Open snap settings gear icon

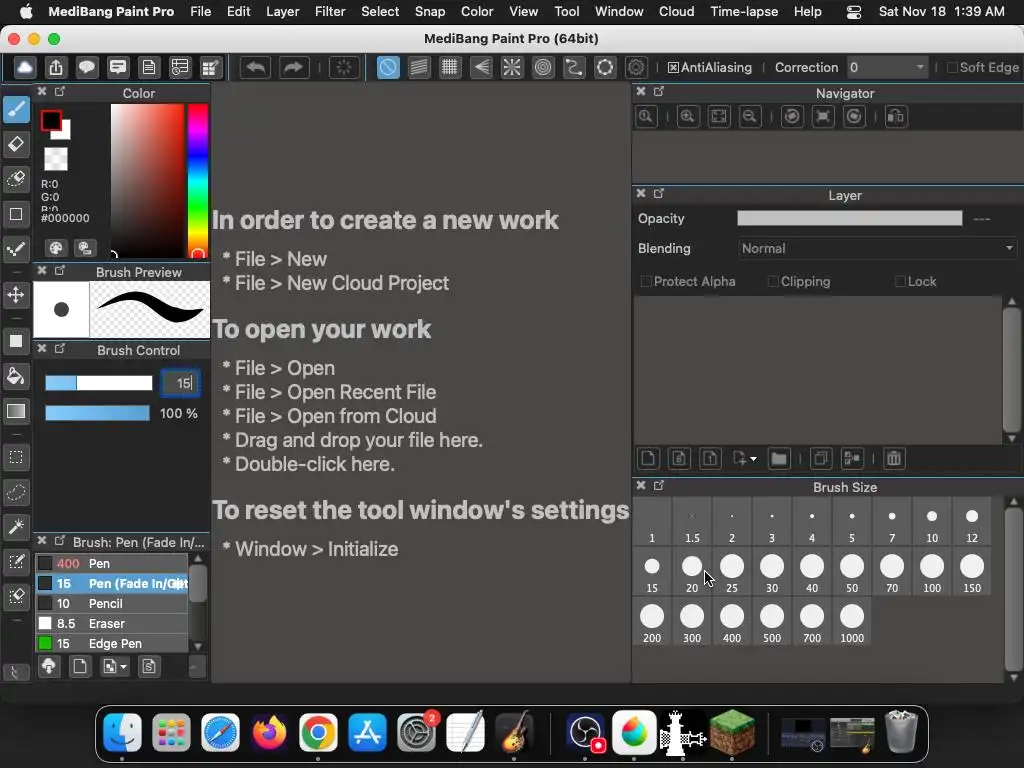pyautogui.click(x=635, y=67)
